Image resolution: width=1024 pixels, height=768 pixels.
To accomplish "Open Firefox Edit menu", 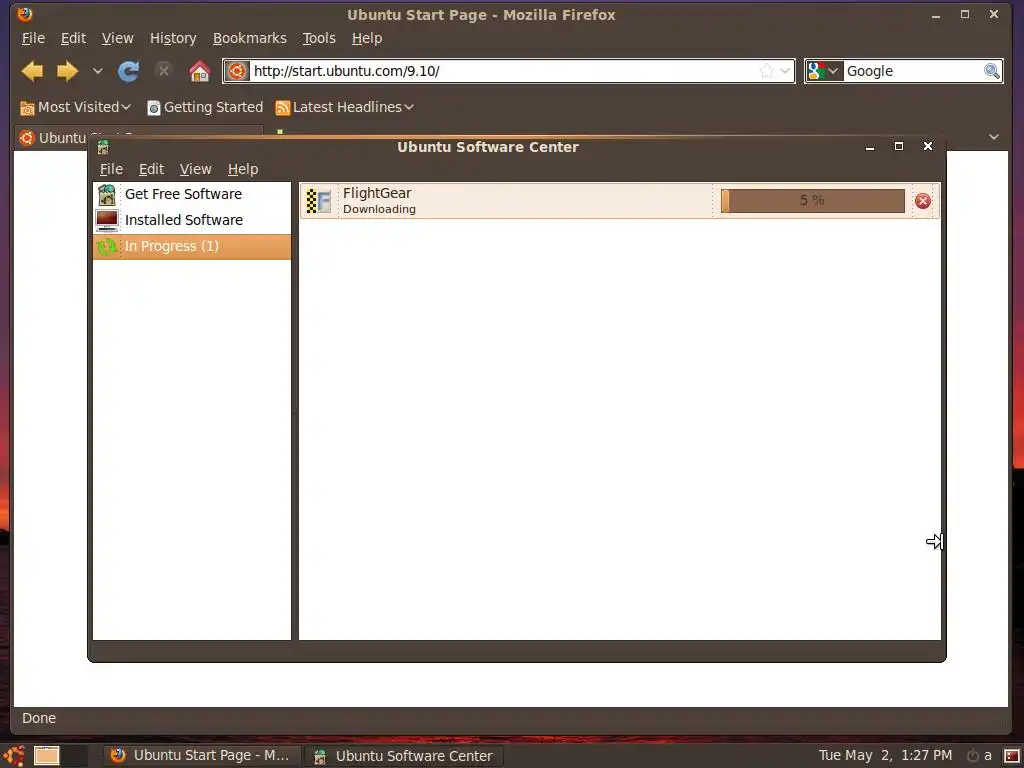I will pyautogui.click(x=73, y=39).
